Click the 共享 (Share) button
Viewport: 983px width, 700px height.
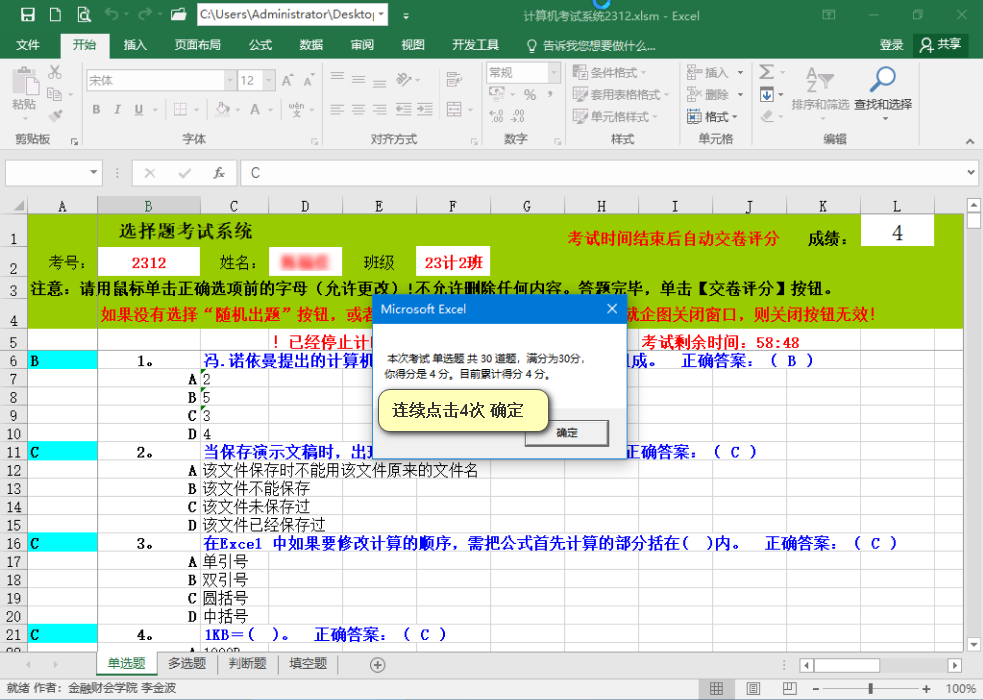click(x=940, y=44)
